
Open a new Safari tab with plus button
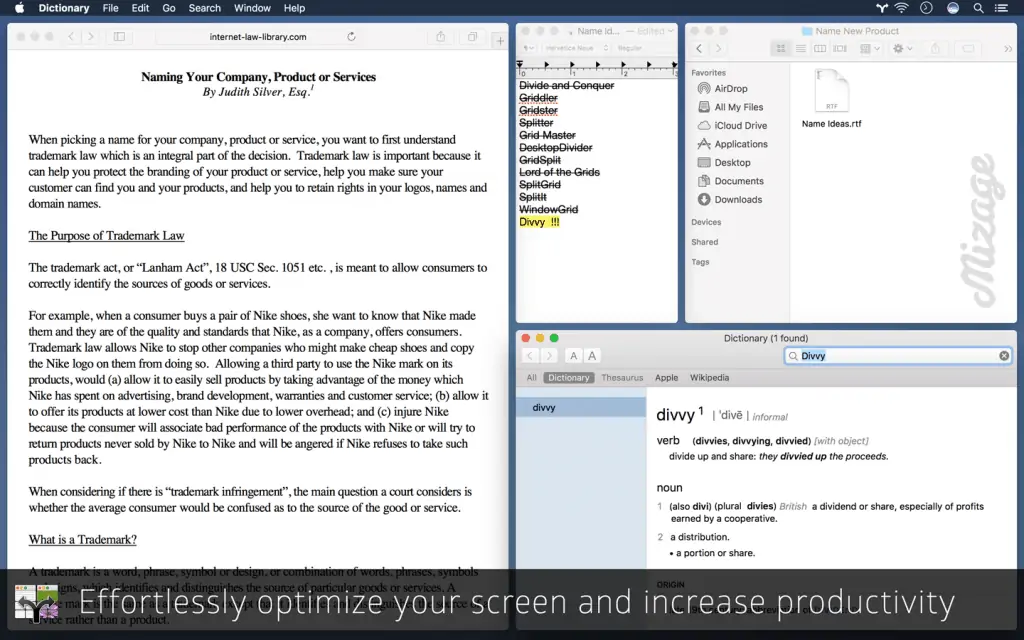[500, 40]
